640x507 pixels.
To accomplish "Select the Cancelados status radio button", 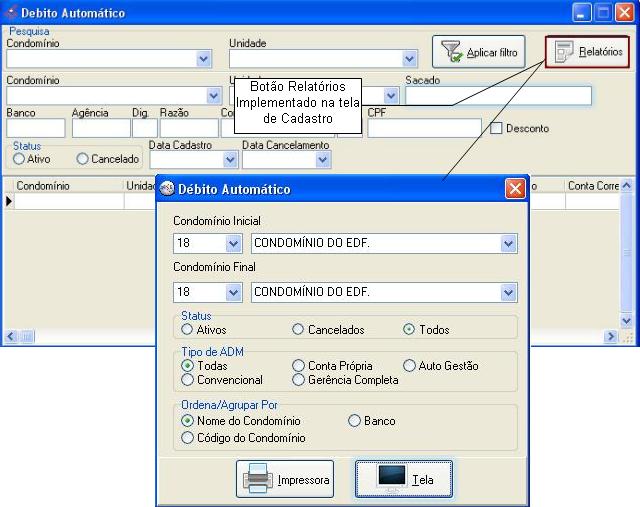I will click(298, 329).
